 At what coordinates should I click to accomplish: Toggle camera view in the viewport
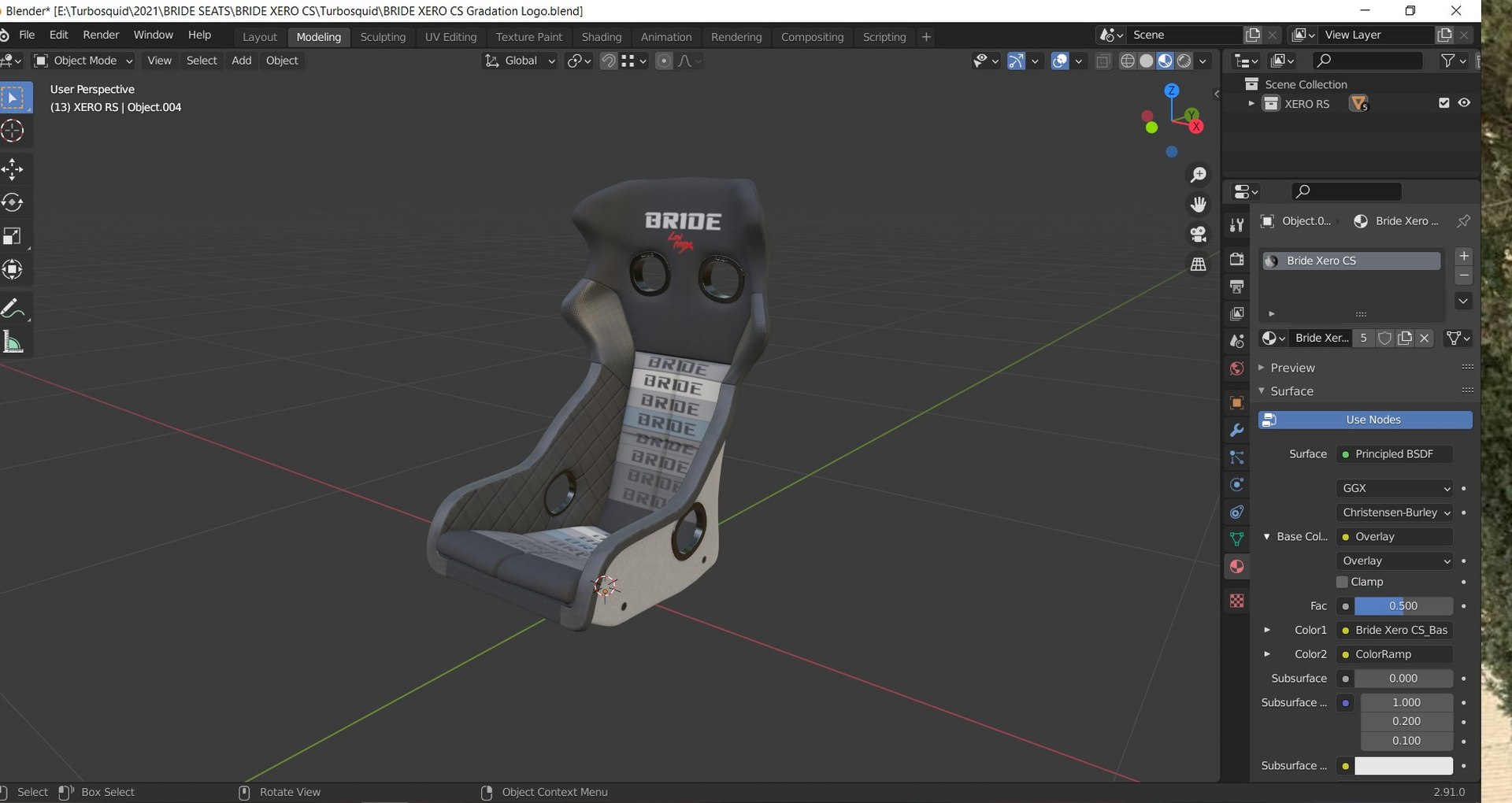pyautogui.click(x=1199, y=234)
